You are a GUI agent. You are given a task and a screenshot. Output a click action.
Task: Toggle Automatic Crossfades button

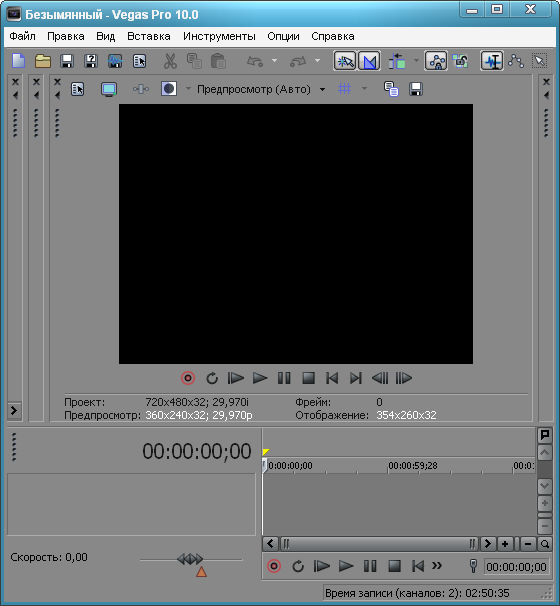[x=369, y=61]
